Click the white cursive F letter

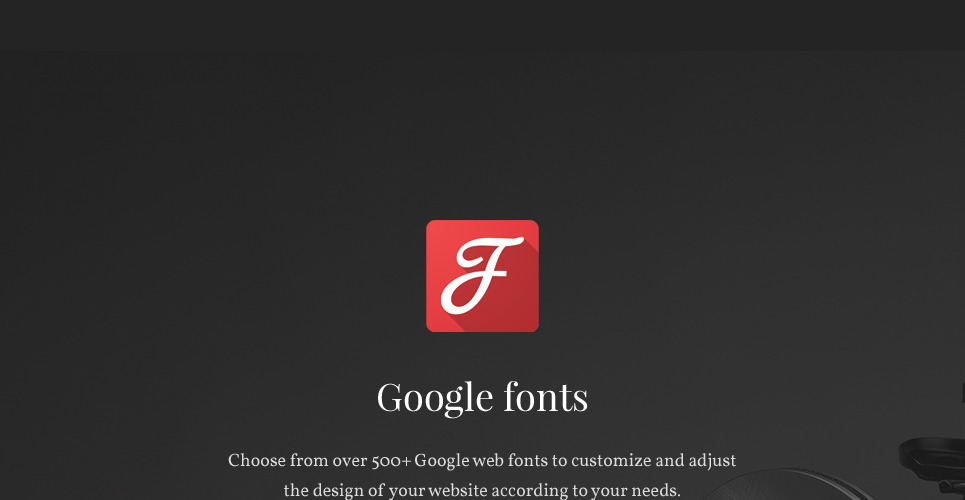click(480, 272)
